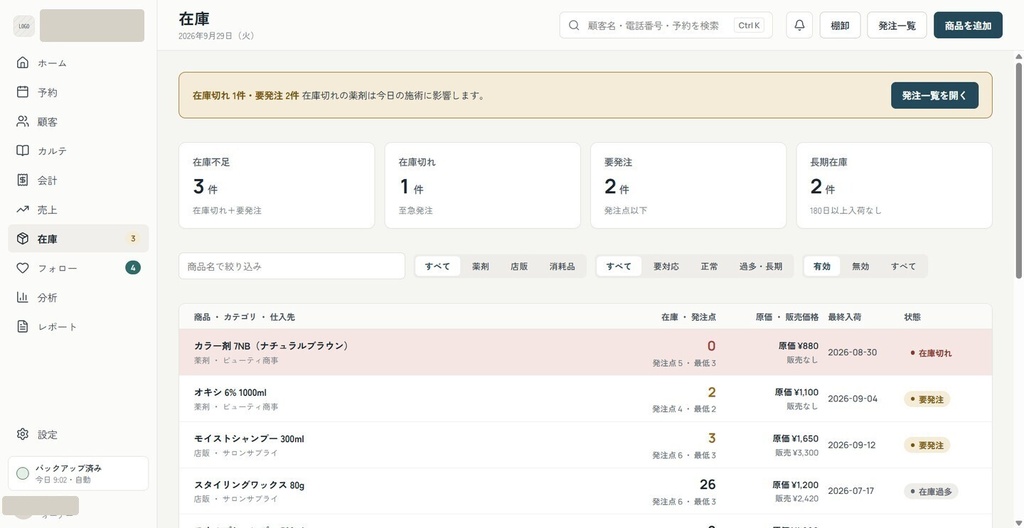Image resolution: width=1024 pixels, height=528 pixels.
Task: Show 無効 items
Action: [860, 266]
